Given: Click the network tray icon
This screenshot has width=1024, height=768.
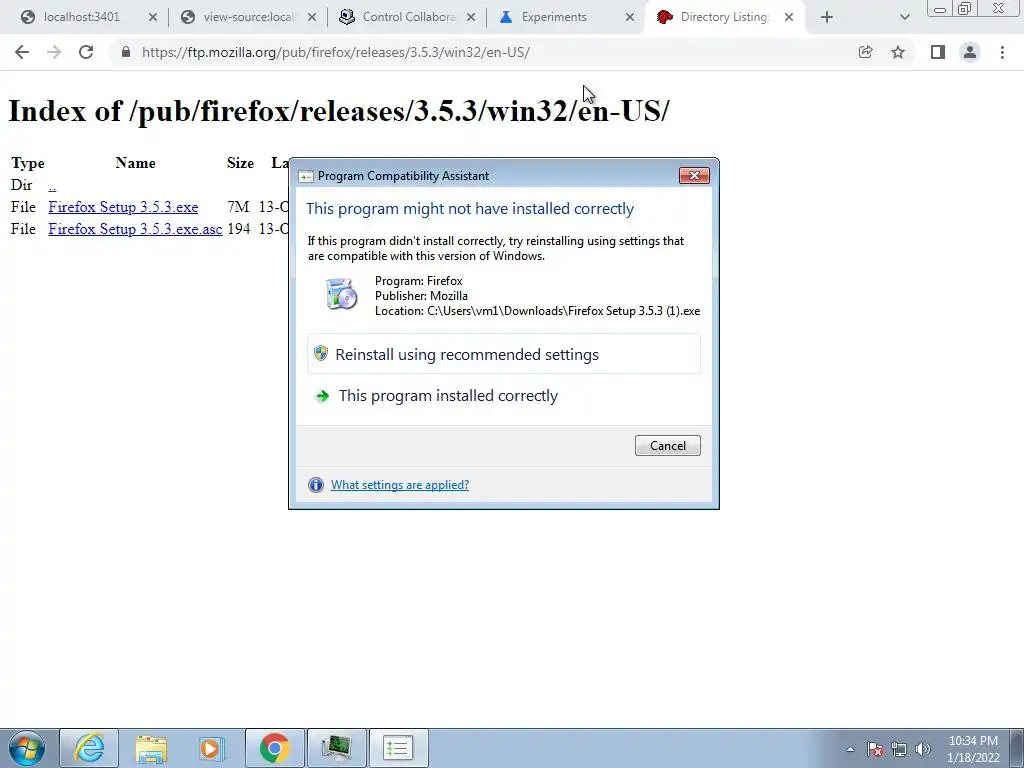Looking at the screenshot, I should pyautogui.click(x=899, y=749).
